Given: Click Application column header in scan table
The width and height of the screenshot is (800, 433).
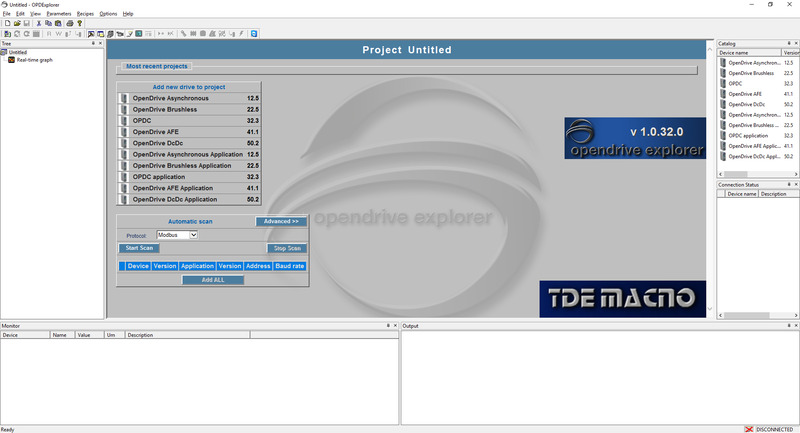Looking at the screenshot, I should [x=197, y=266].
